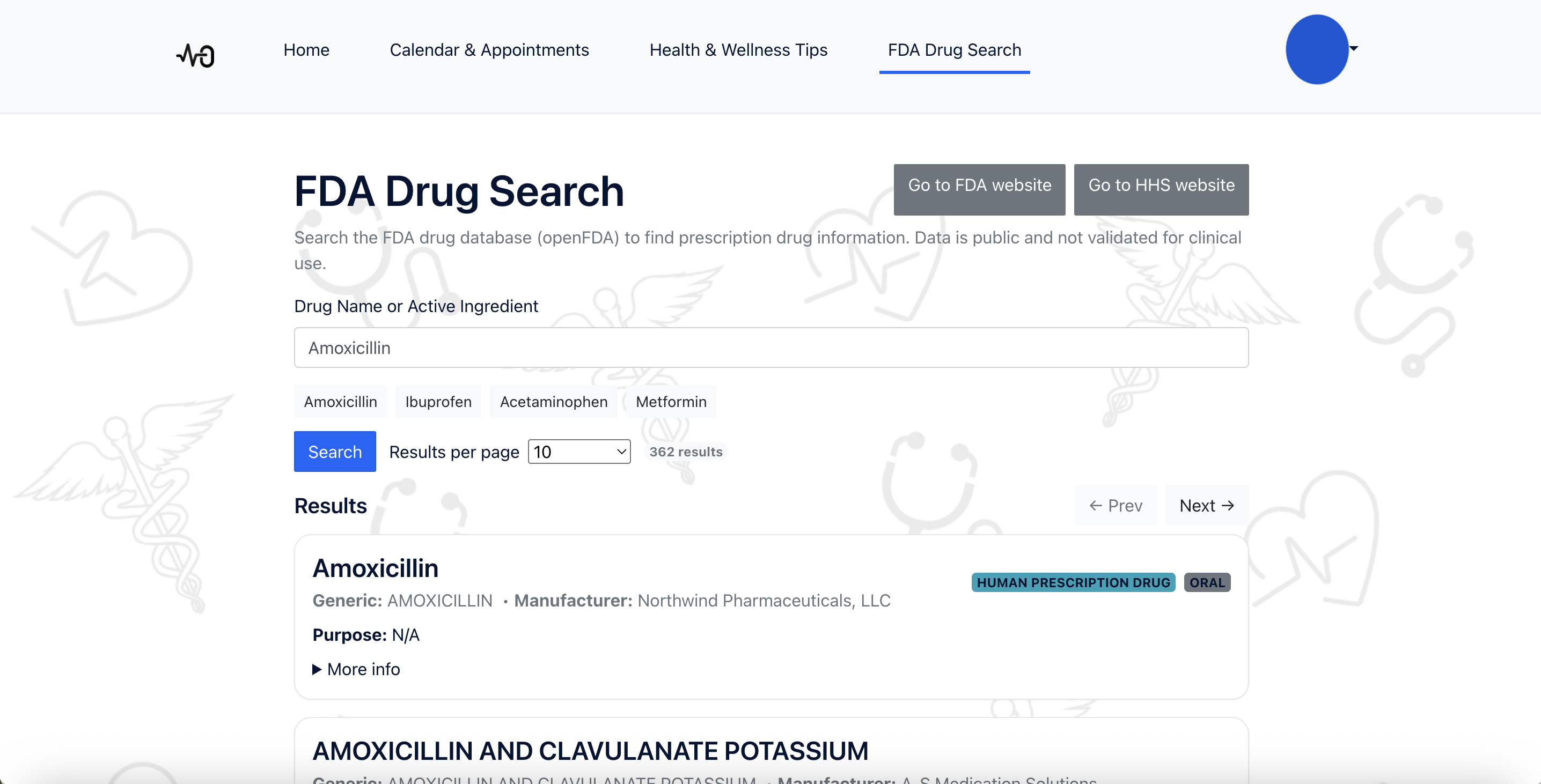Click the HUMAN PRESCRIPTION DRUG badge
This screenshot has width=1541, height=784.
point(1073,582)
